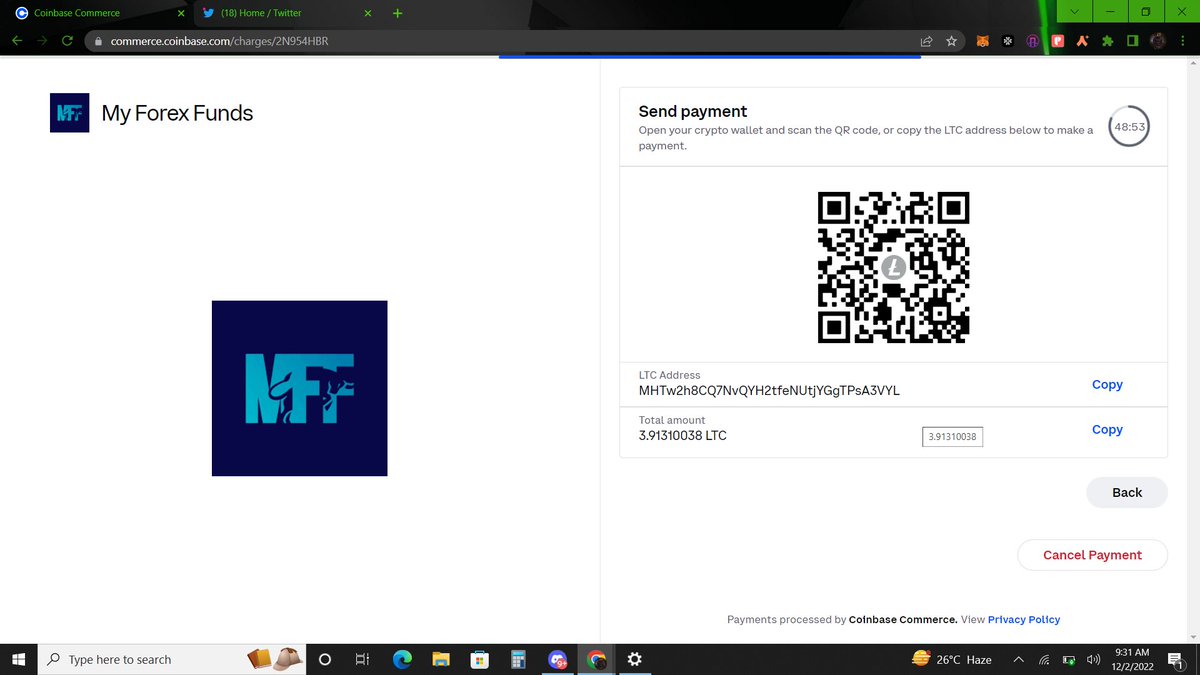Open Task View on the taskbar

363,659
